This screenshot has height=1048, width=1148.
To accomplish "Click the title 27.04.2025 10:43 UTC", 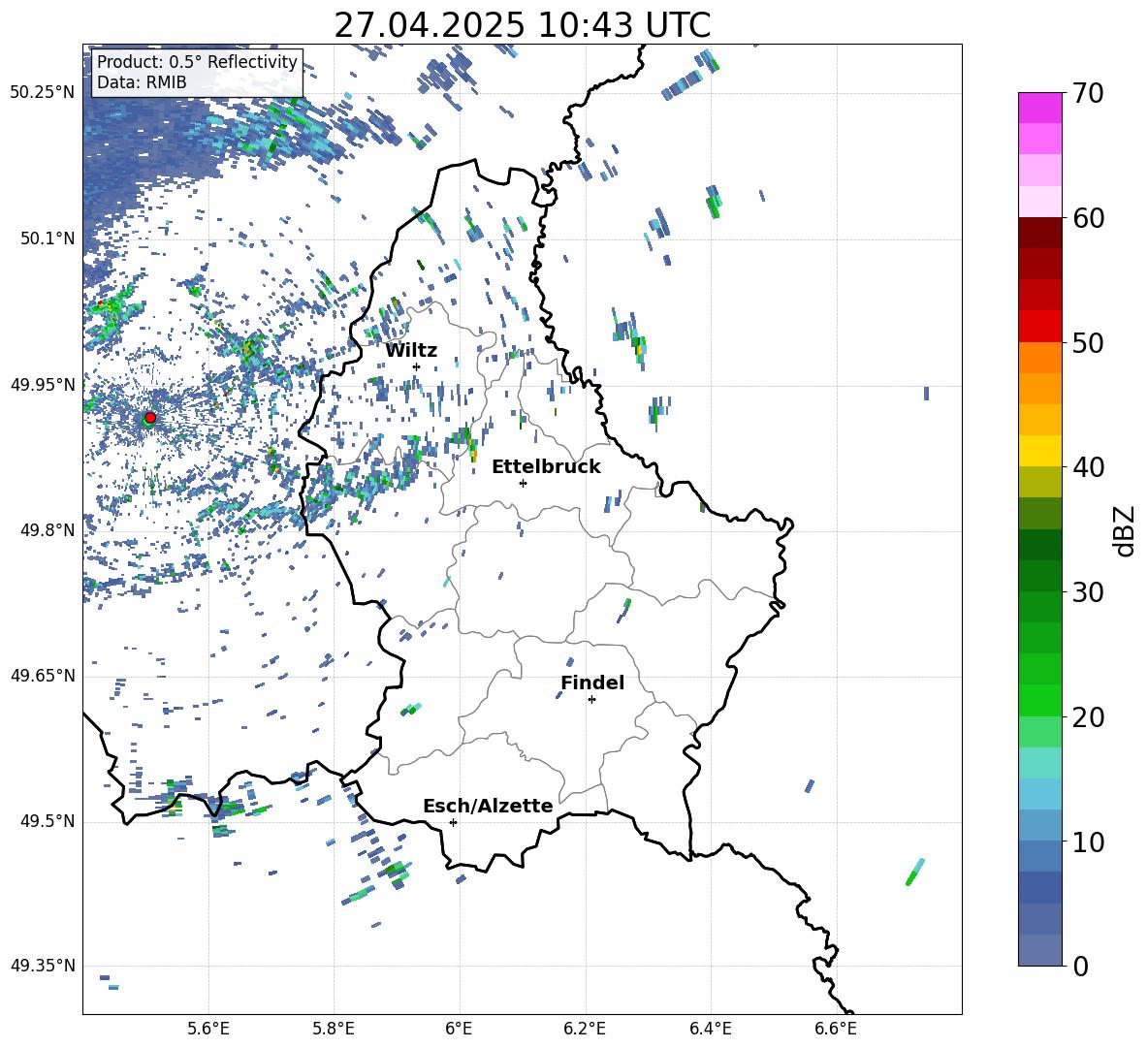I will coord(522,25).
